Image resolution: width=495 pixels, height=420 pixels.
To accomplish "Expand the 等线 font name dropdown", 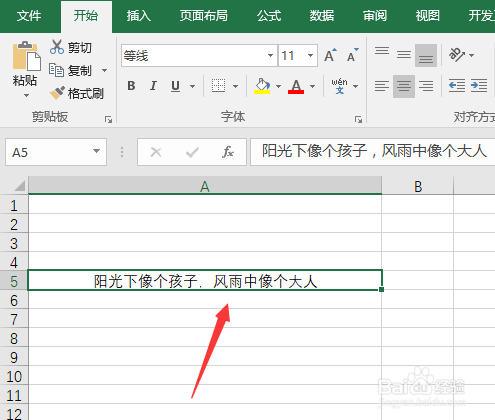I will 270,55.
